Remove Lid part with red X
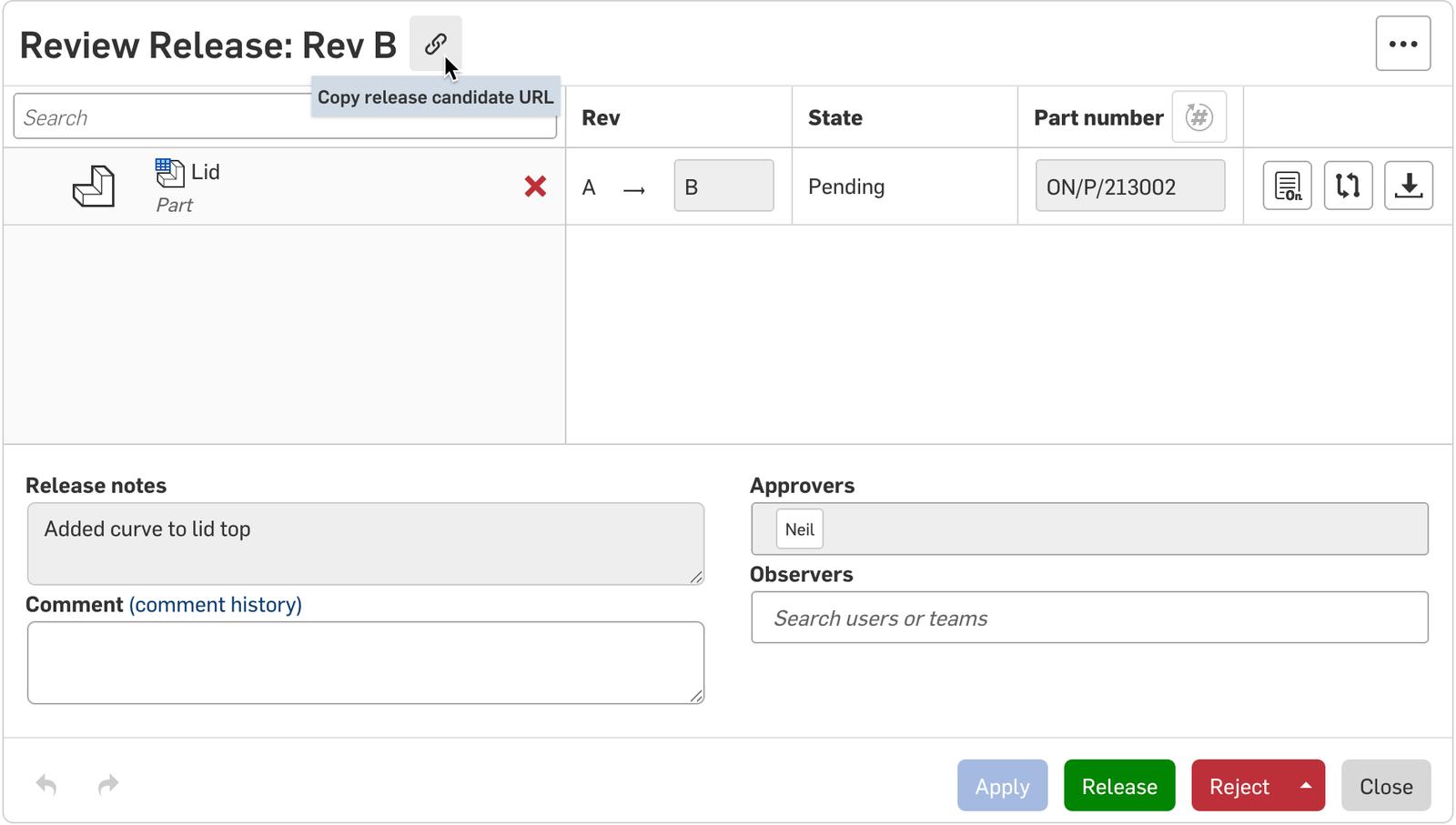The width and height of the screenshot is (1456, 825). [x=535, y=186]
